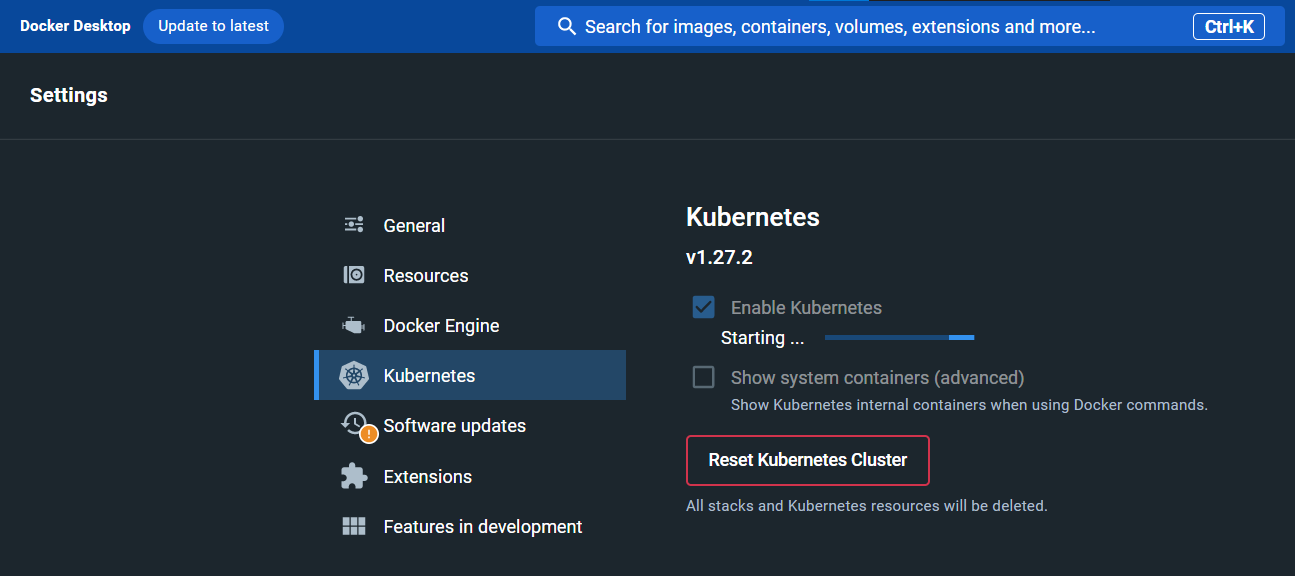Click the search magnifier icon
Image resolution: width=1295 pixels, height=576 pixels.
(567, 26)
